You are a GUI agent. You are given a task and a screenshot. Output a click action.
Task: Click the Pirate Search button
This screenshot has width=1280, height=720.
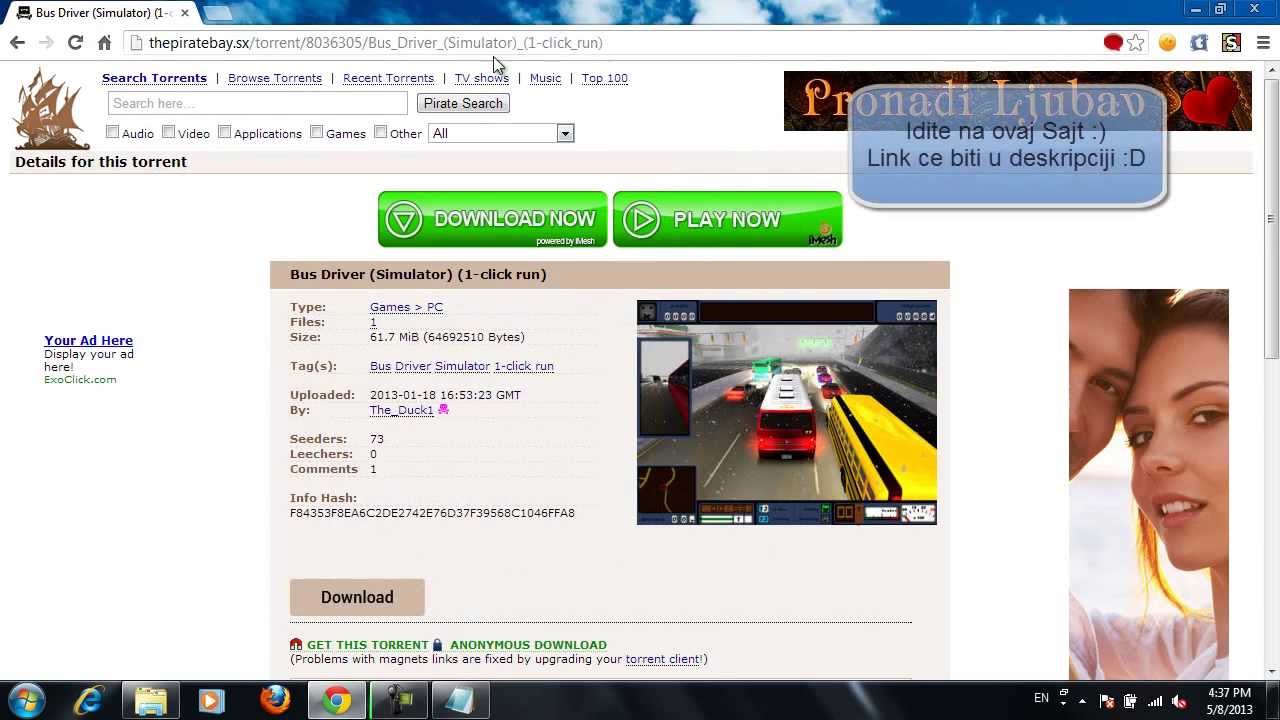coord(463,103)
